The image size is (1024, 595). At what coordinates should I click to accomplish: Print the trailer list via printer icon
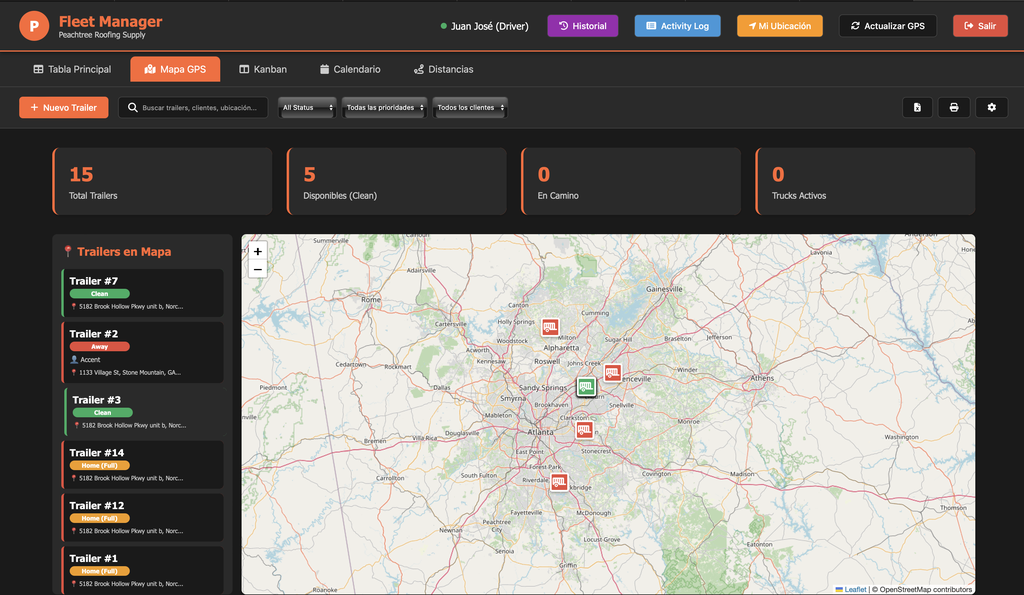[x=954, y=107]
